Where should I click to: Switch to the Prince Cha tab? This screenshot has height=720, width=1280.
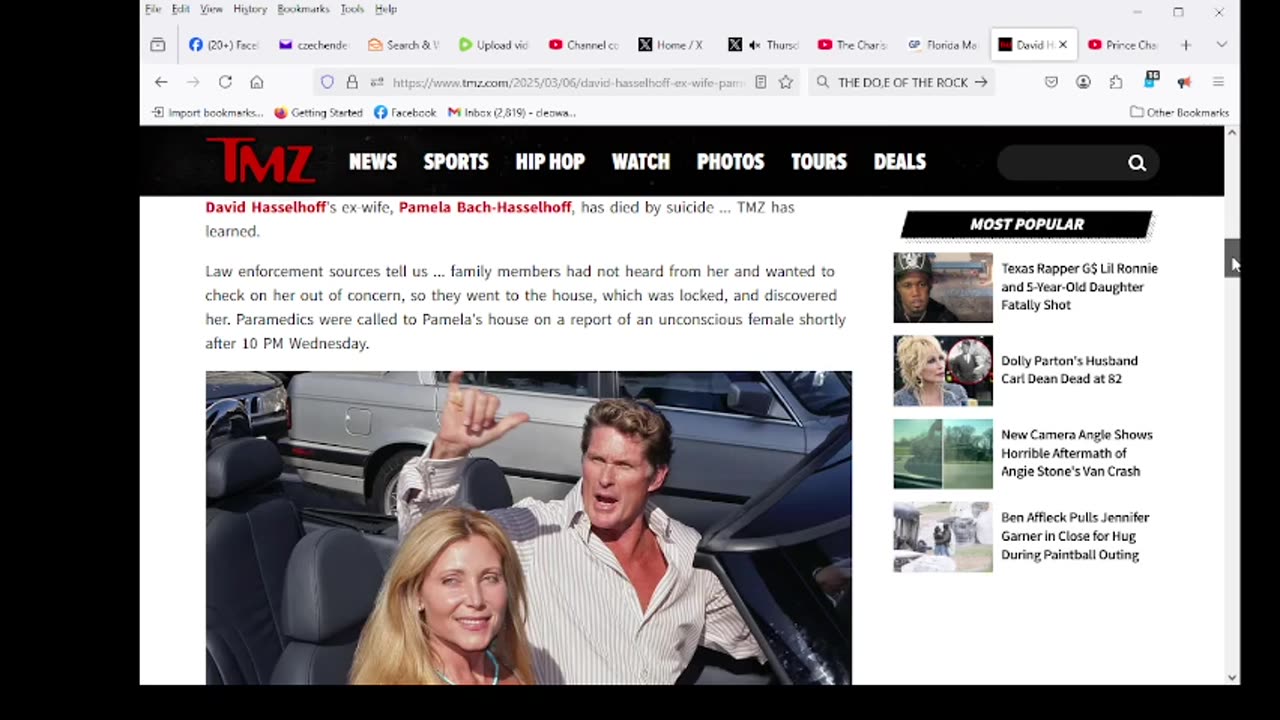(x=1123, y=45)
